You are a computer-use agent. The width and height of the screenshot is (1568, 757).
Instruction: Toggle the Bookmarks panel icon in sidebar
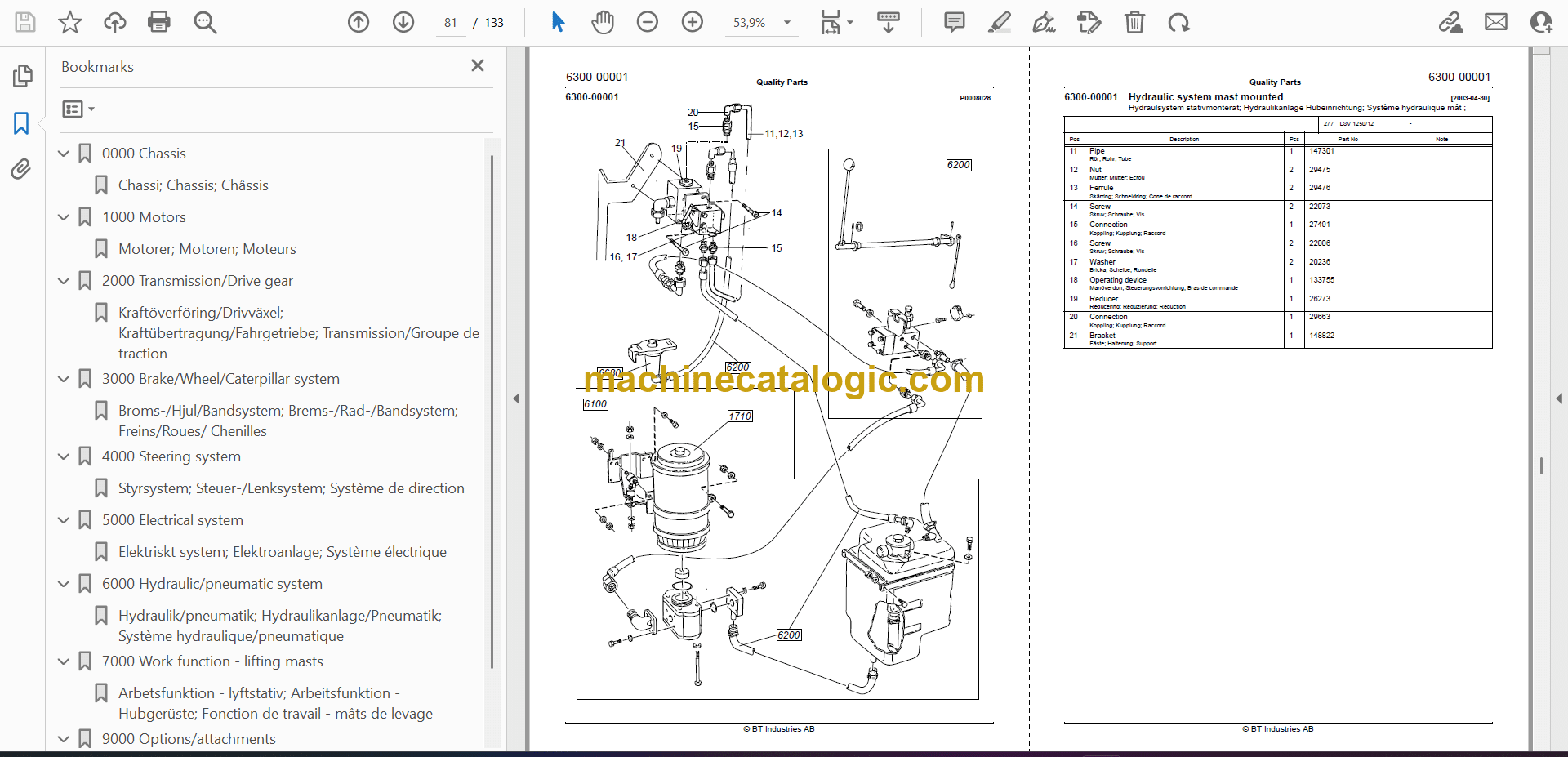point(21,123)
